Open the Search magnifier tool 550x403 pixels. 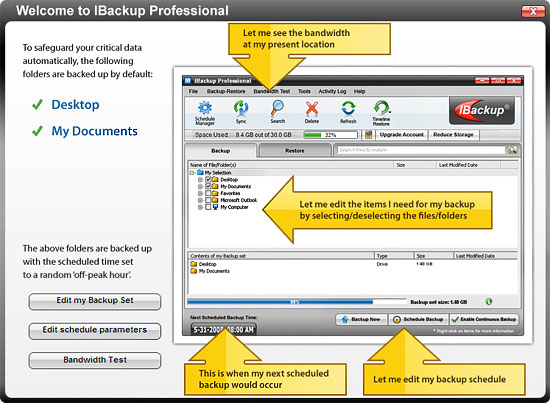point(277,112)
